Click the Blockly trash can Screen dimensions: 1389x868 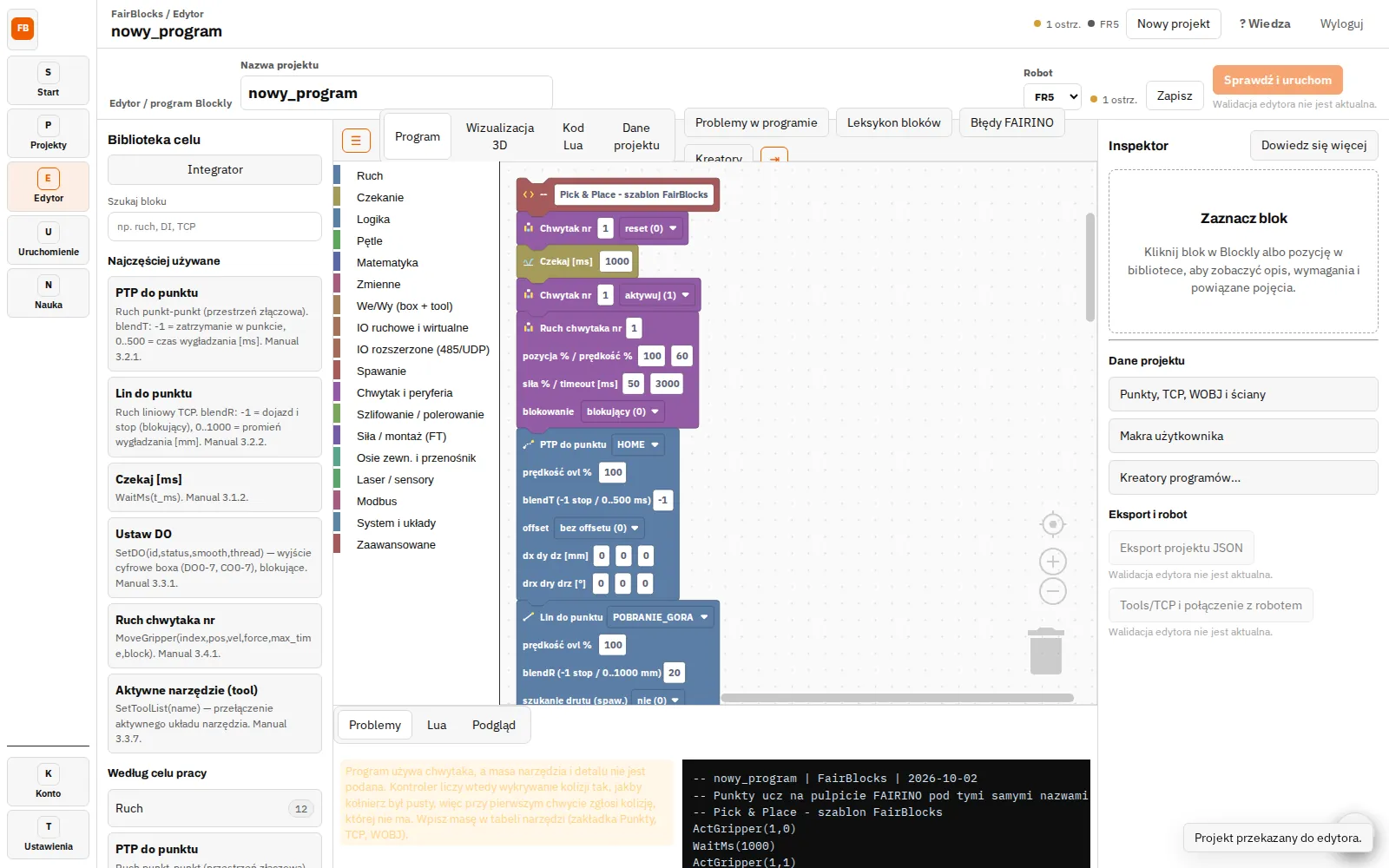coord(1046,651)
